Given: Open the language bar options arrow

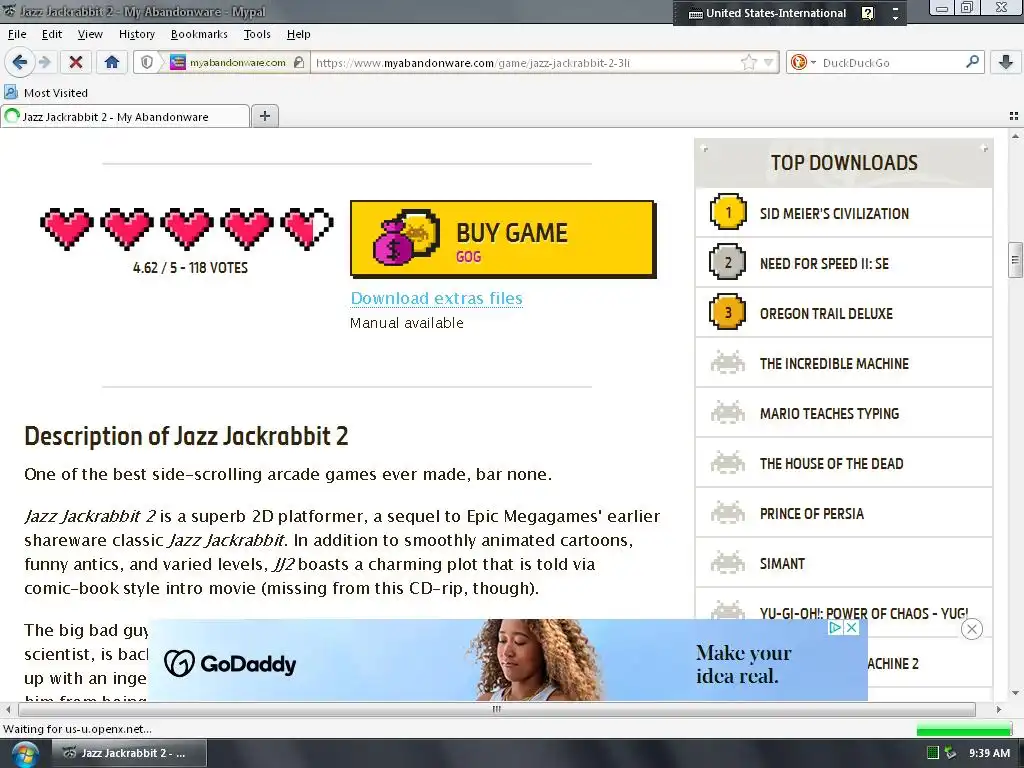Looking at the screenshot, I should point(895,13).
